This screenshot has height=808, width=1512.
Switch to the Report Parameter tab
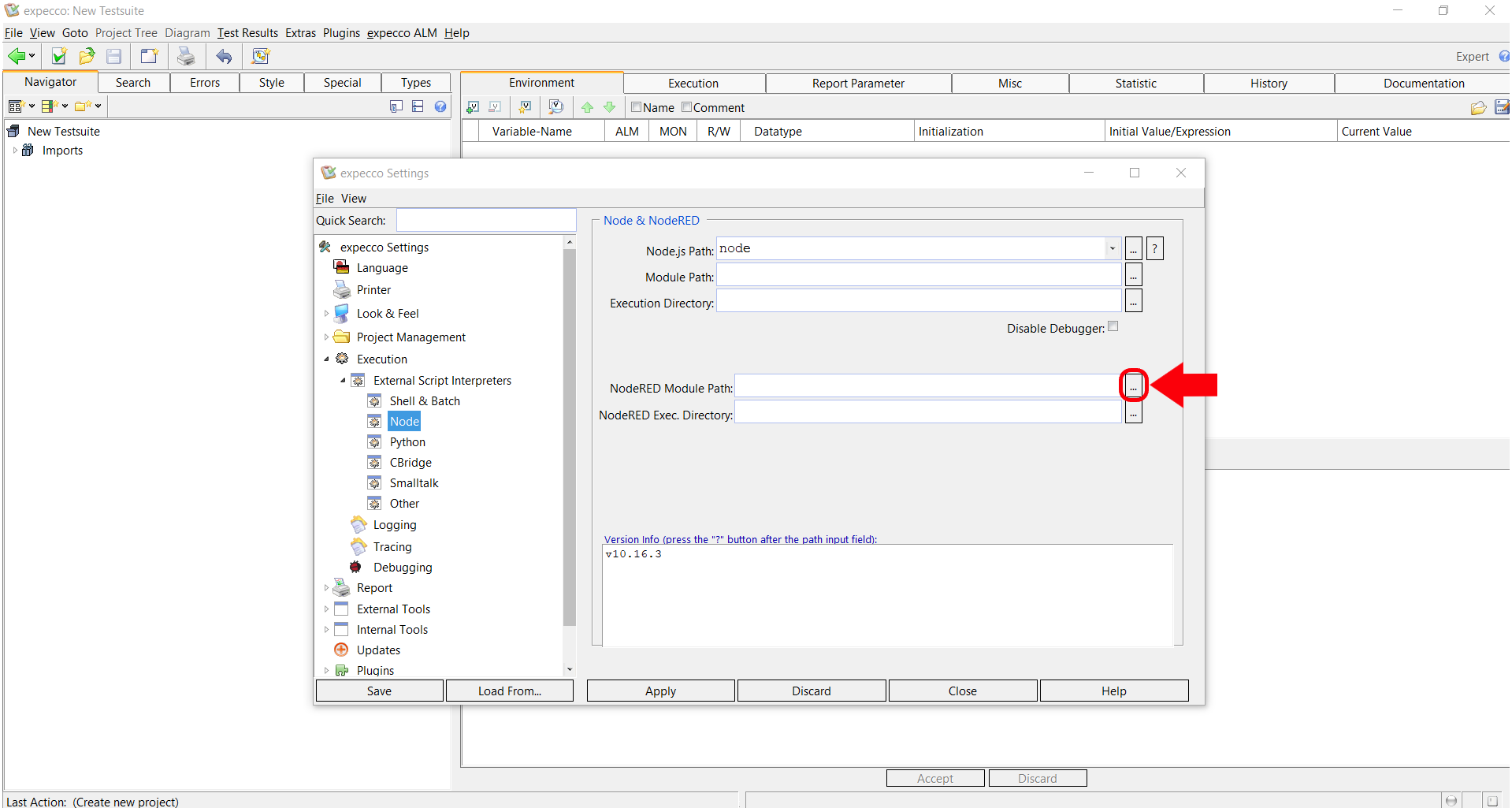coord(857,84)
